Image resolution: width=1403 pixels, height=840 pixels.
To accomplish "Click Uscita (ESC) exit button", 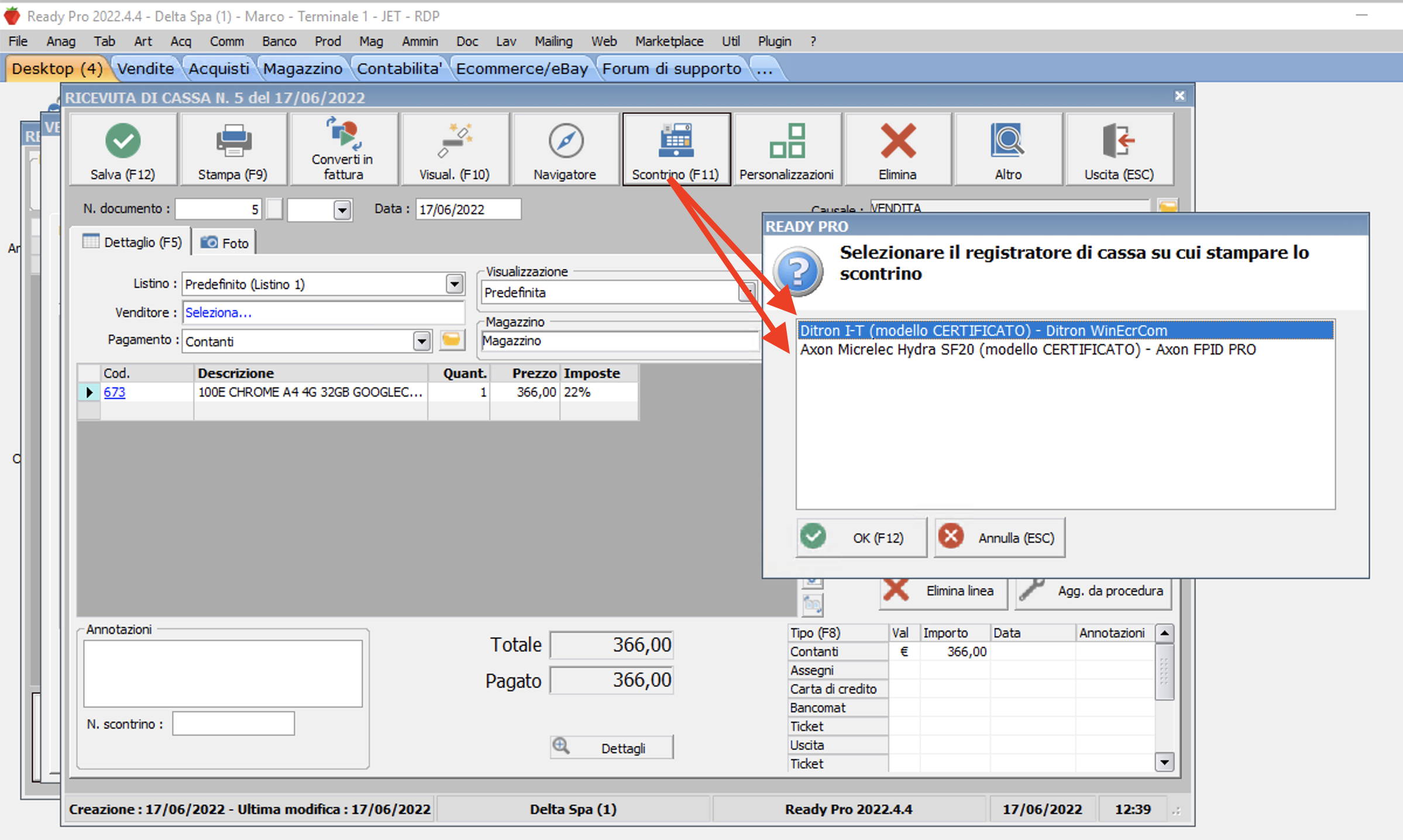I will click(1119, 150).
